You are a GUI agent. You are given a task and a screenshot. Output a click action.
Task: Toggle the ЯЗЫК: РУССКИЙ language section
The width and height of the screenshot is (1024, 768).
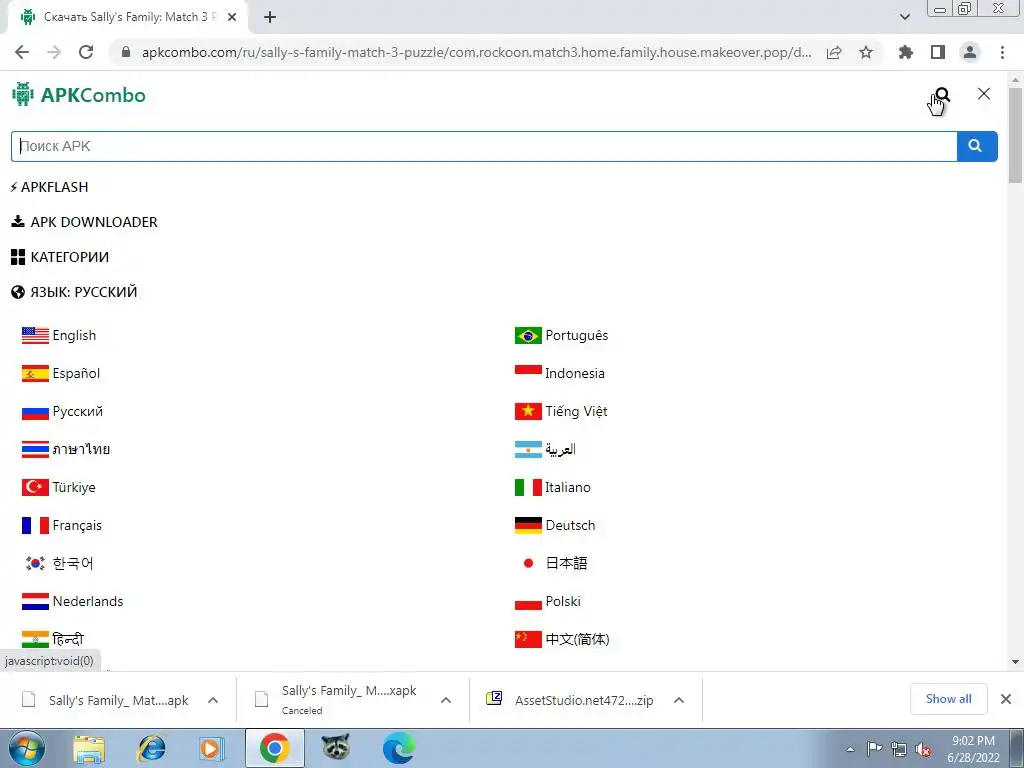[74, 292]
